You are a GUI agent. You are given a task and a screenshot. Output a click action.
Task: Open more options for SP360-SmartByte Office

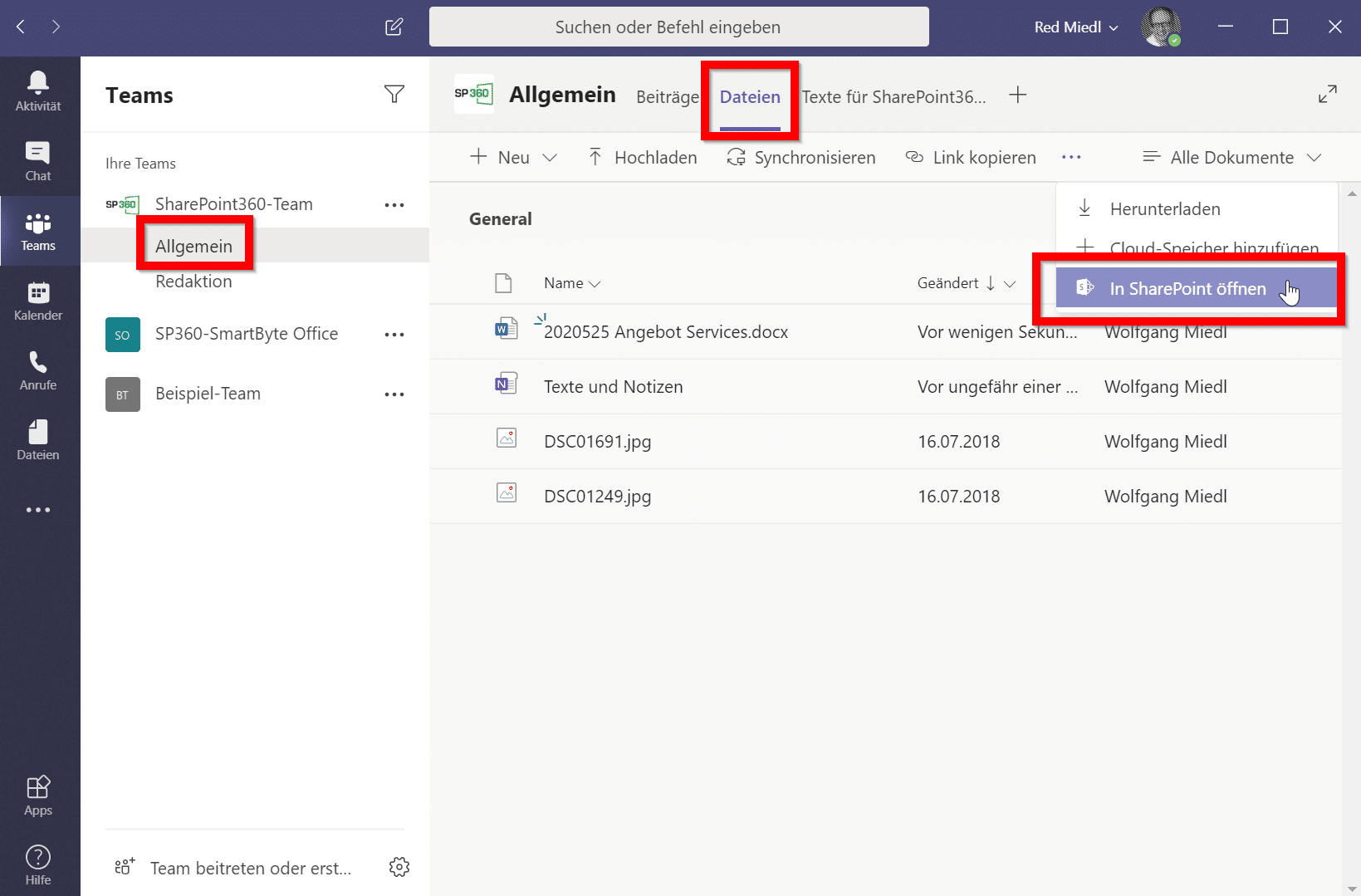(394, 334)
